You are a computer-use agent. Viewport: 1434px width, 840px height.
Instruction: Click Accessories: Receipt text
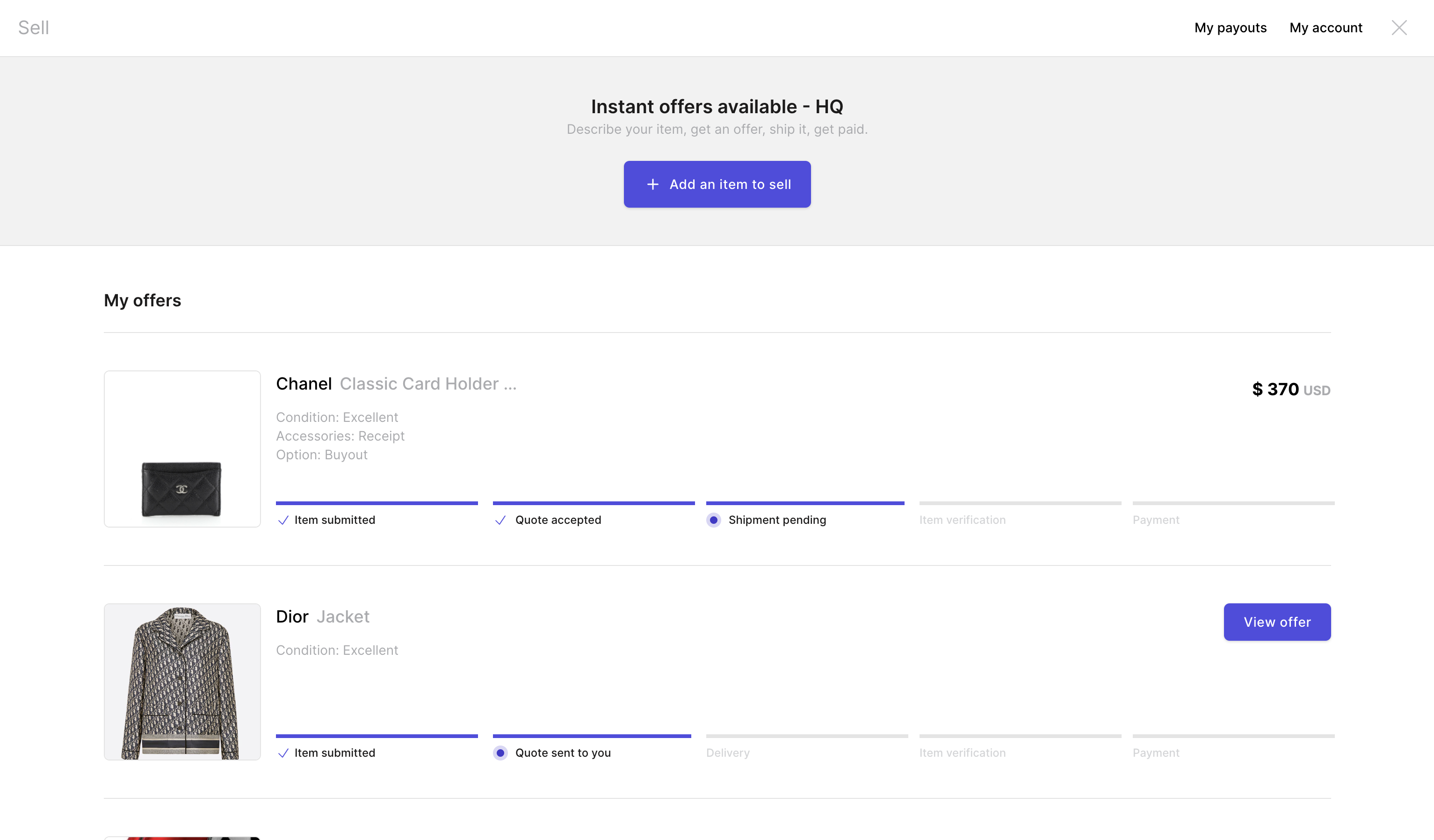coord(340,436)
